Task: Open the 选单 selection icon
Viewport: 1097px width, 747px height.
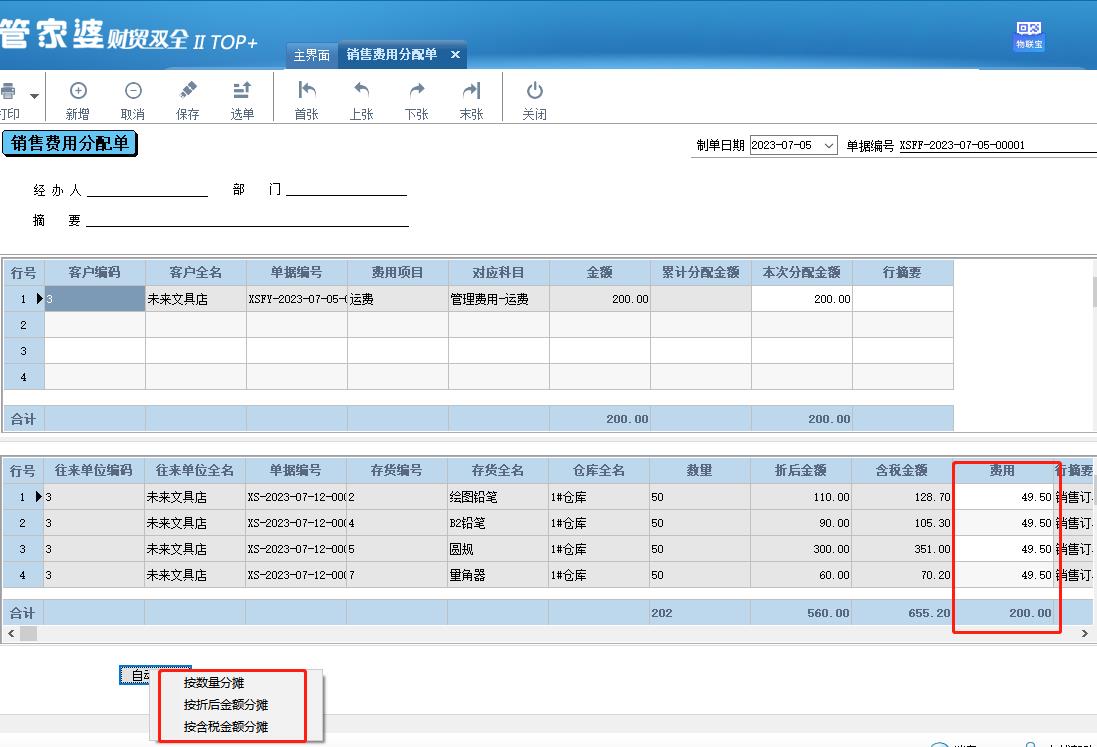Action: pyautogui.click(x=242, y=91)
